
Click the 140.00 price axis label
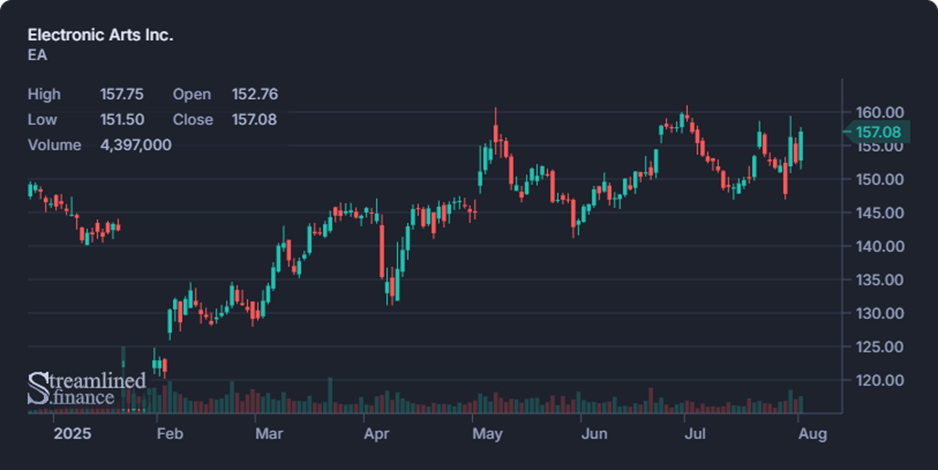tap(879, 246)
